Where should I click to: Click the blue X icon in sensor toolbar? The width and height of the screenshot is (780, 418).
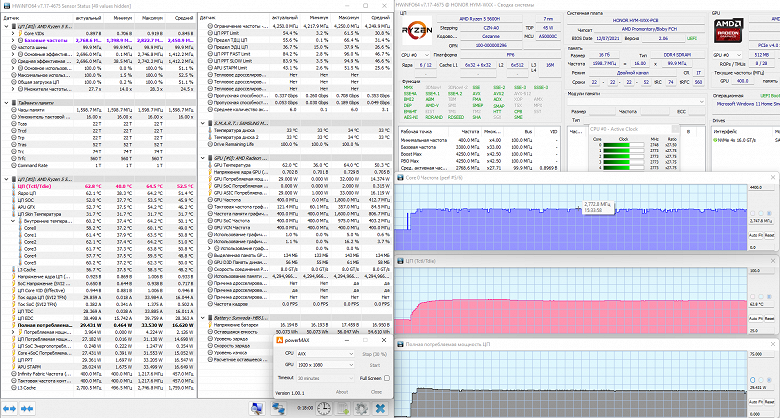pyautogui.click(x=380, y=409)
